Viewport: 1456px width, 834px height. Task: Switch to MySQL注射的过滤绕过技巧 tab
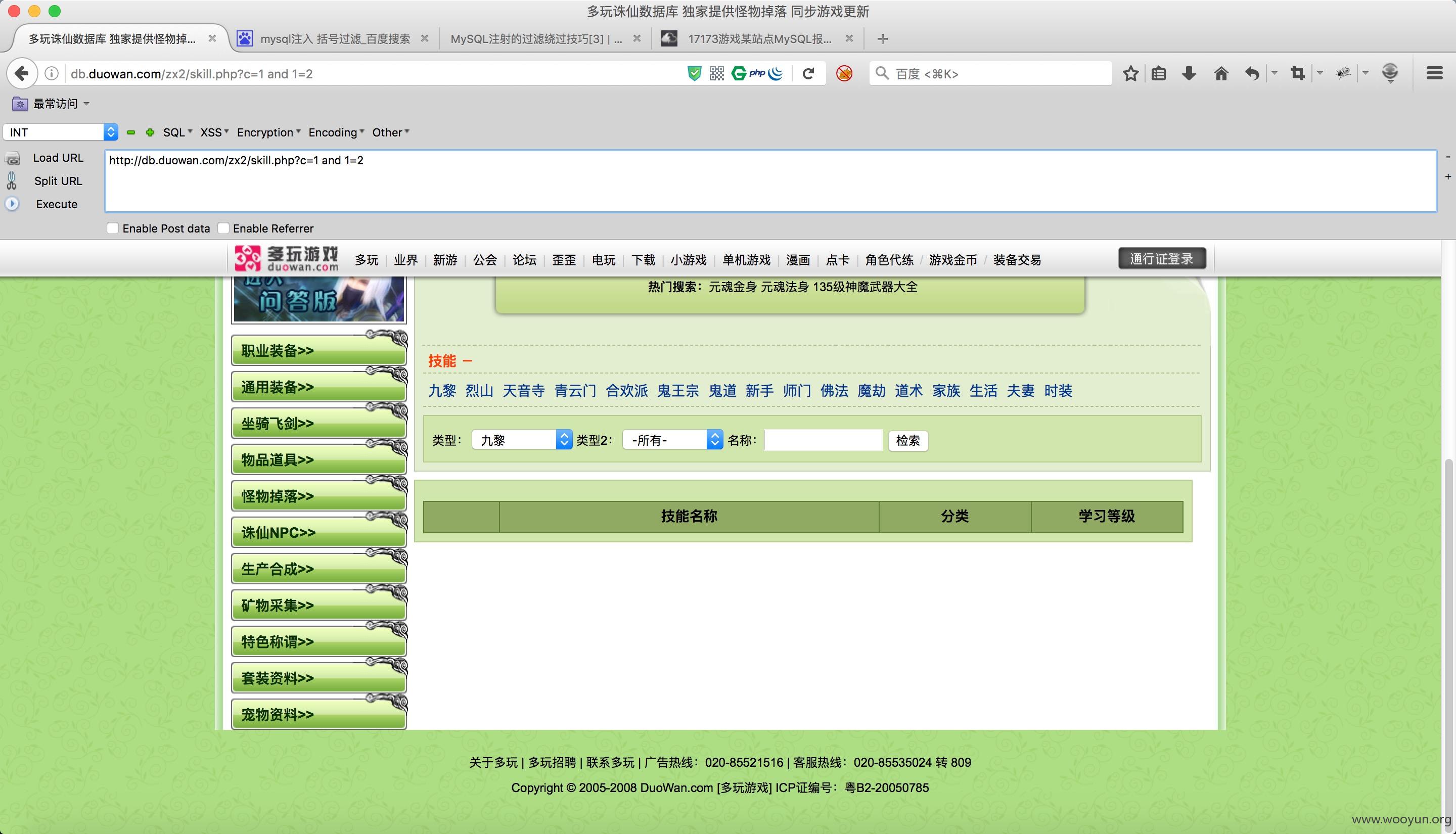click(x=537, y=38)
